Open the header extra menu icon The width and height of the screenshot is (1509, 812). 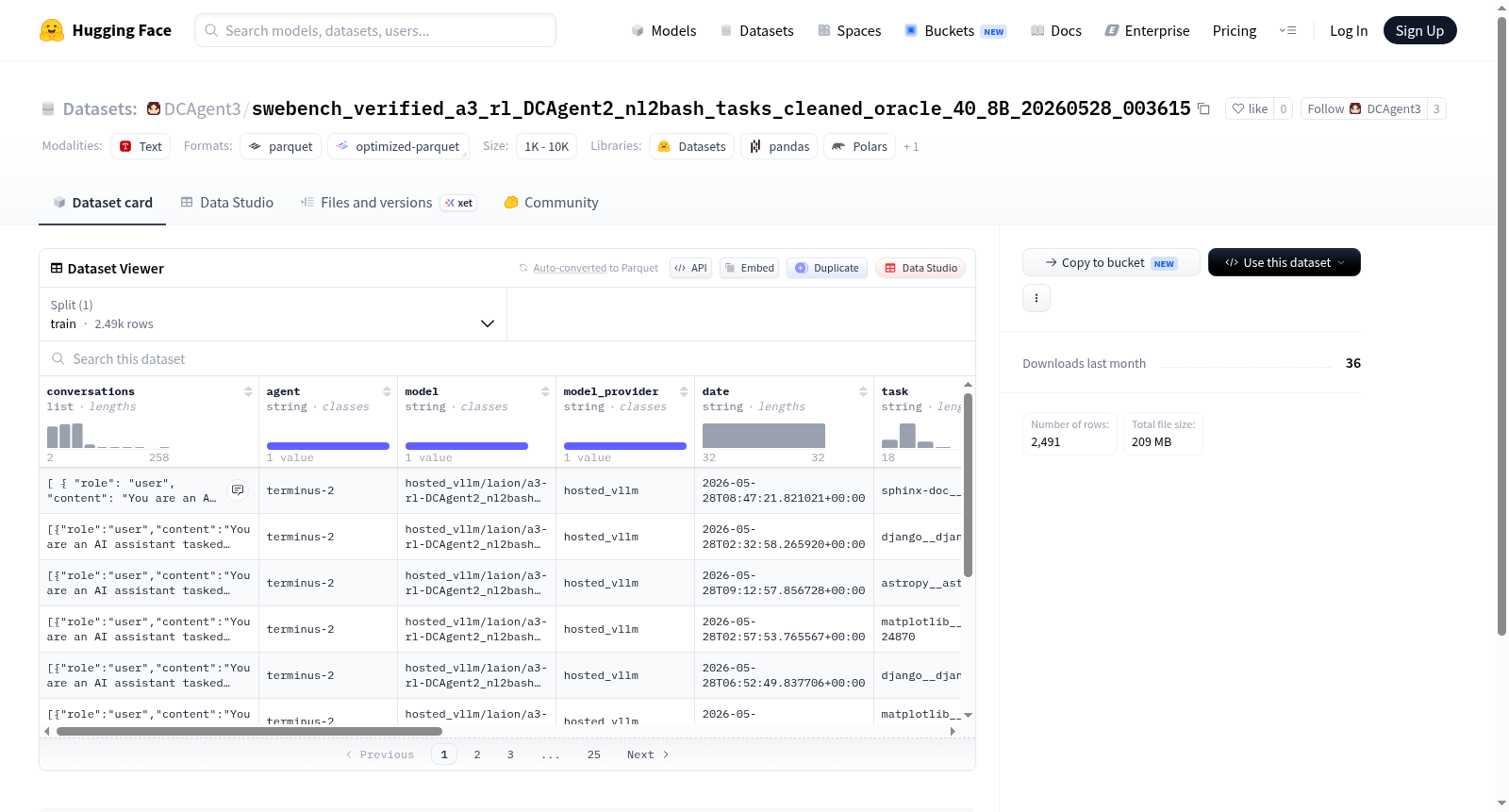click(1287, 30)
